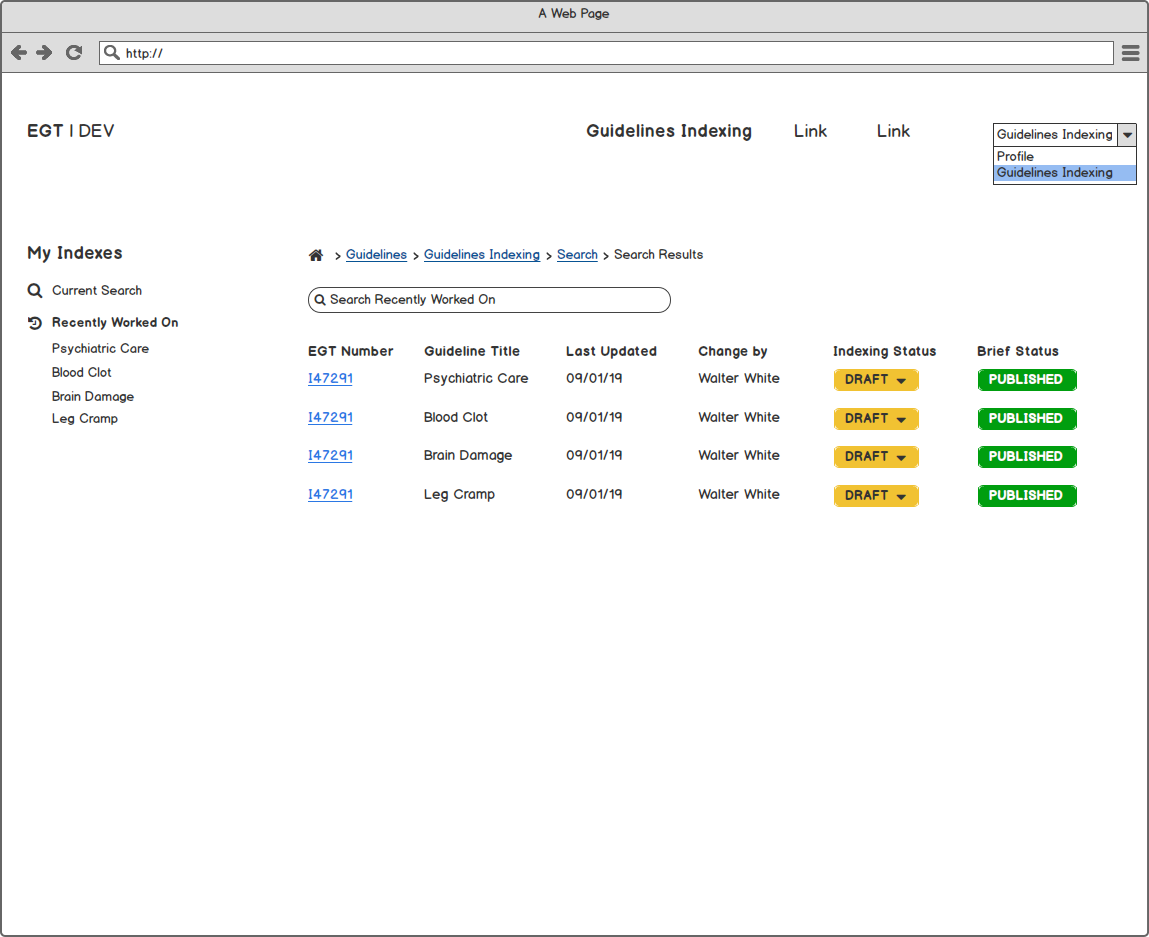The height and width of the screenshot is (937, 1149).
Task: Select Profile from the dropdown list
Action: point(1015,157)
